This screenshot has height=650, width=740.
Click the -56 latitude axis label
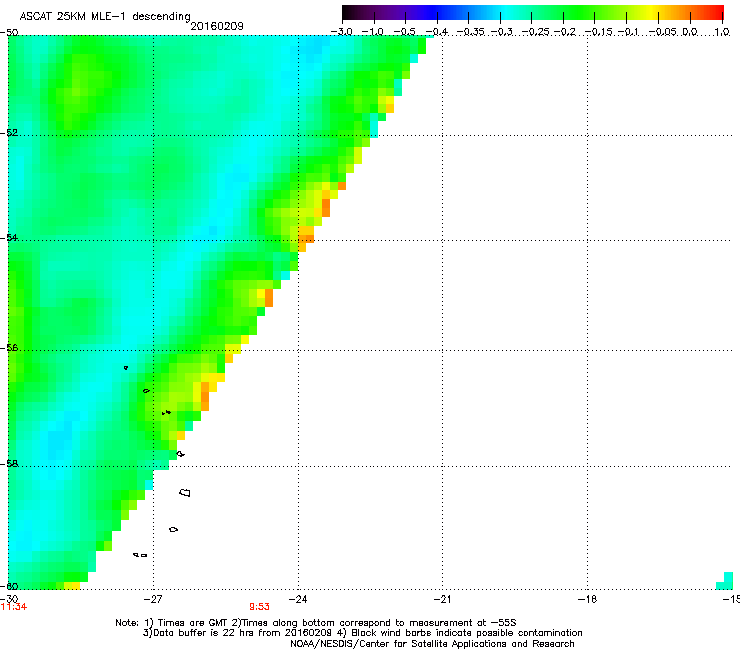click(x=9, y=348)
